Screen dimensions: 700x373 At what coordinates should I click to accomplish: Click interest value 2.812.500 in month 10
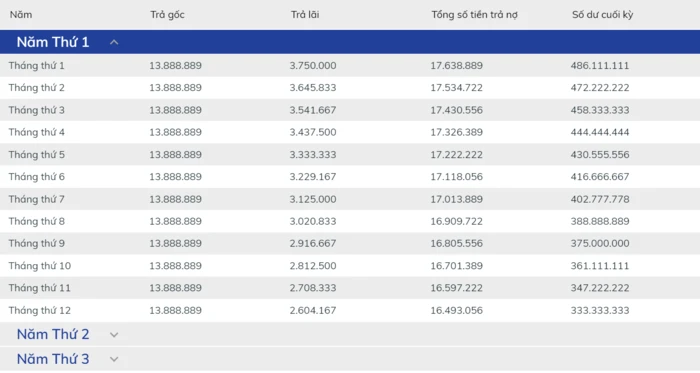tap(313, 265)
